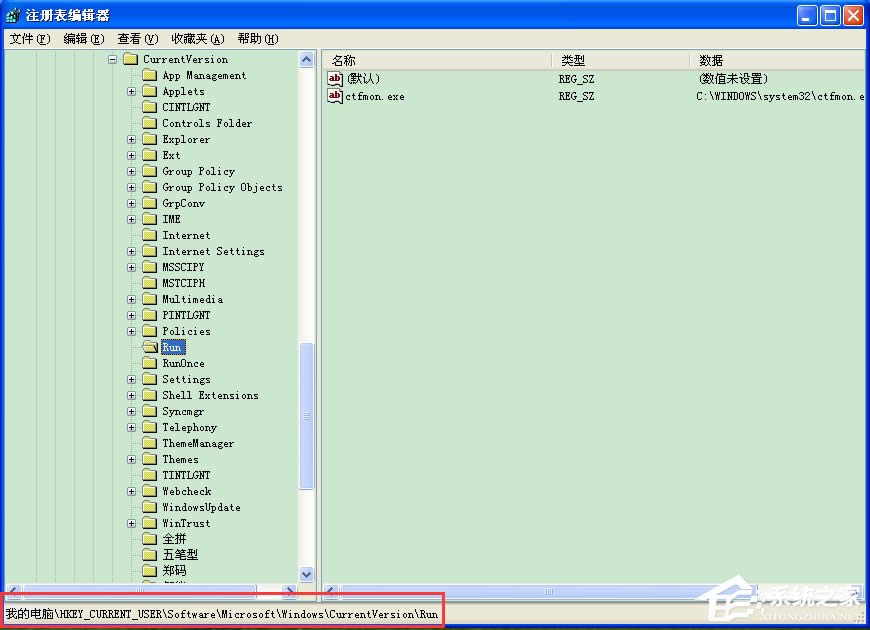Expand the Policies registry key
The height and width of the screenshot is (630, 870).
131,331
